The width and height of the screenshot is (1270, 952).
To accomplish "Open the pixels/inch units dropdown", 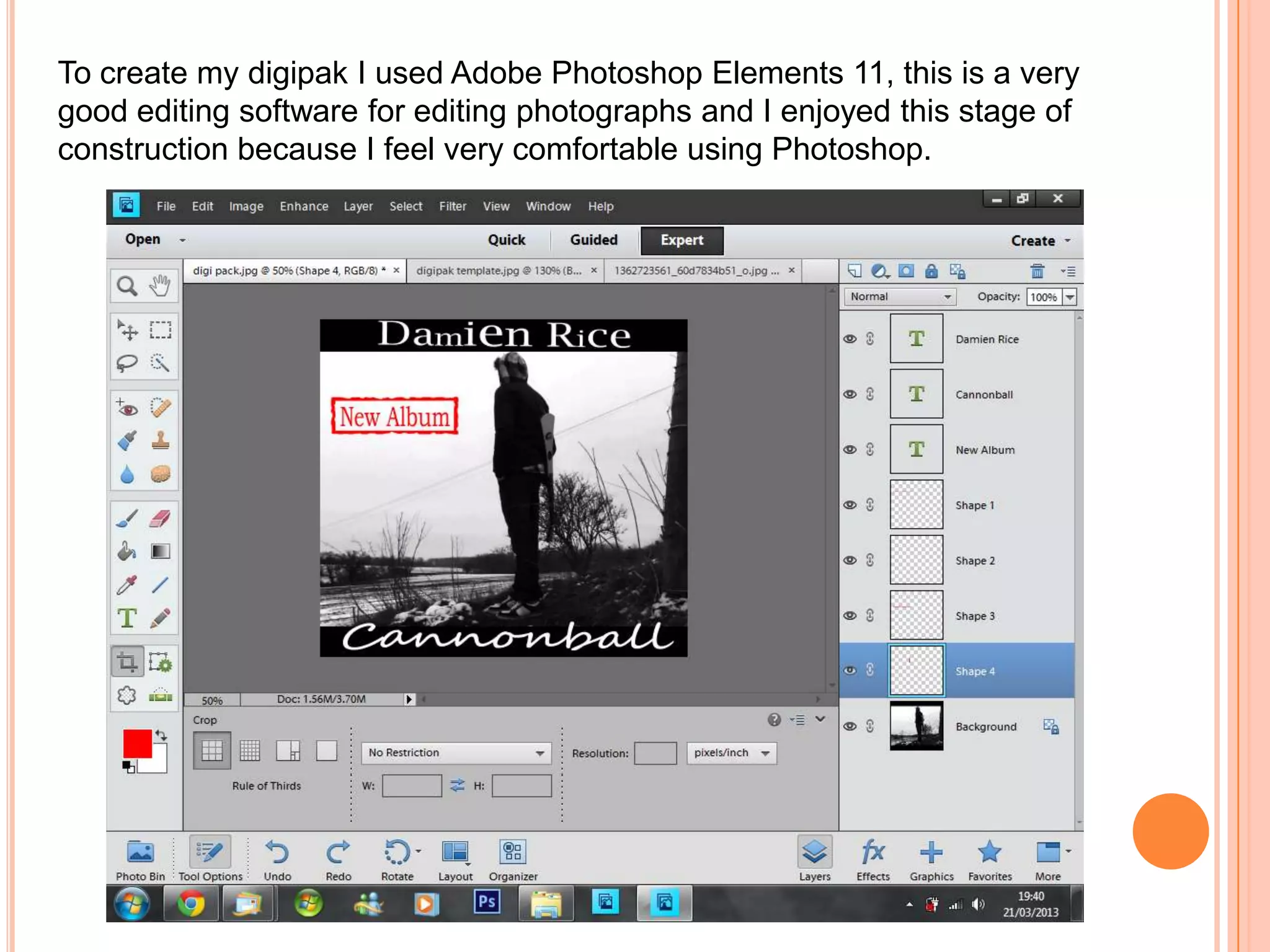I will [731, 752].
